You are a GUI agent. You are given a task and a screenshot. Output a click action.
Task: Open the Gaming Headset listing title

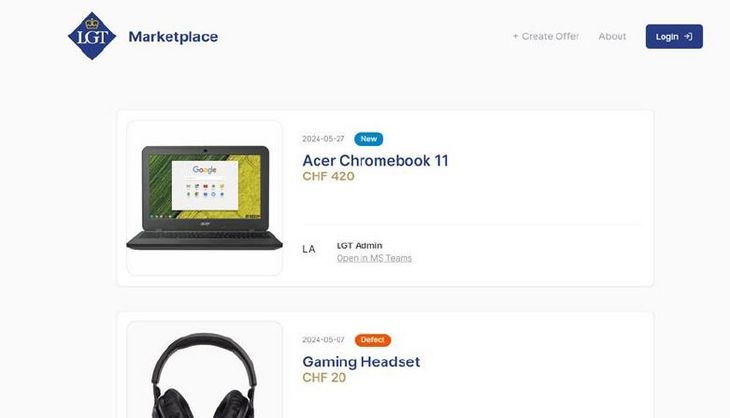(361, 362)
